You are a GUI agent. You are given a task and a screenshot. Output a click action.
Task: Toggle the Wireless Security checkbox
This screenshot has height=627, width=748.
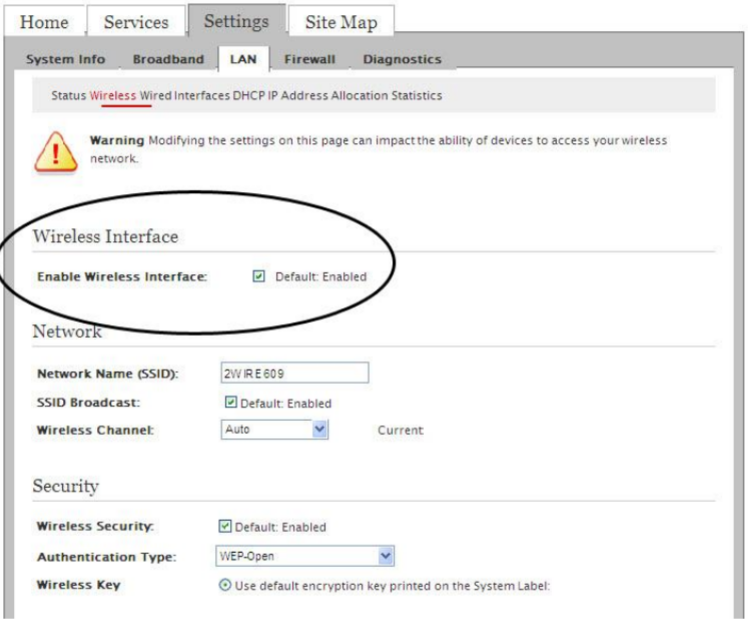coord(225,526)
